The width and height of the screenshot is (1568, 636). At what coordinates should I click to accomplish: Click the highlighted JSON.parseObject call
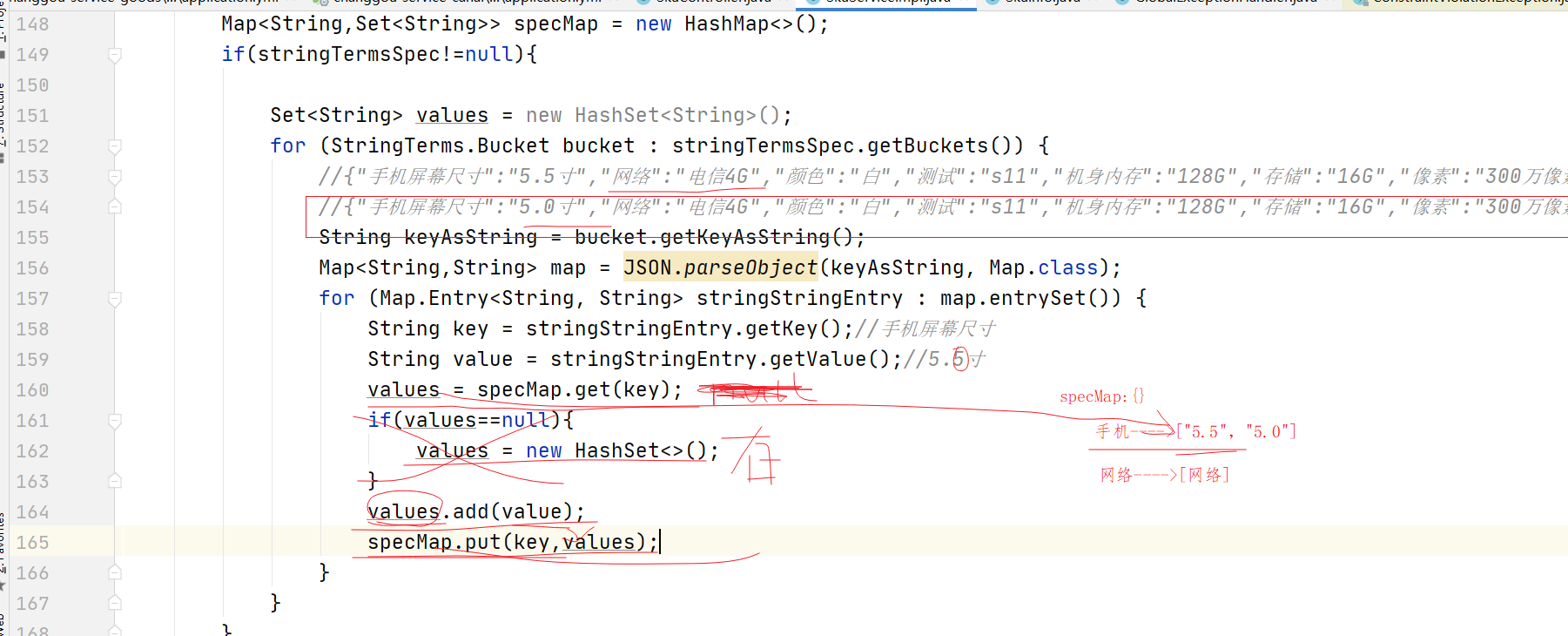pos(720,268)
